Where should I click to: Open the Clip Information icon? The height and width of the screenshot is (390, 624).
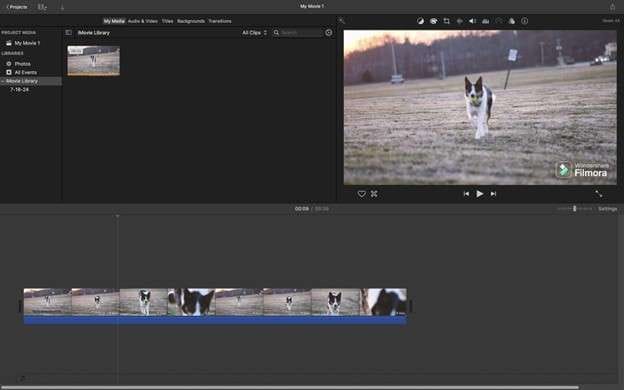525,21
